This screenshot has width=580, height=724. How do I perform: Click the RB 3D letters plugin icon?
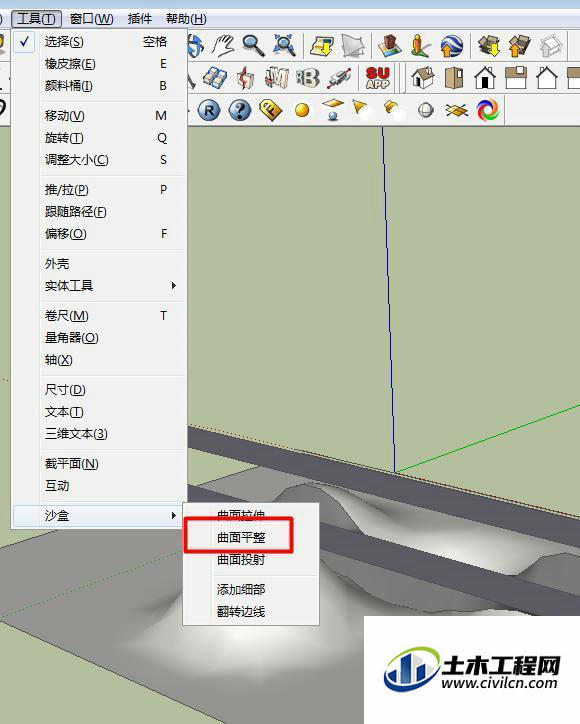pos(308,78)
